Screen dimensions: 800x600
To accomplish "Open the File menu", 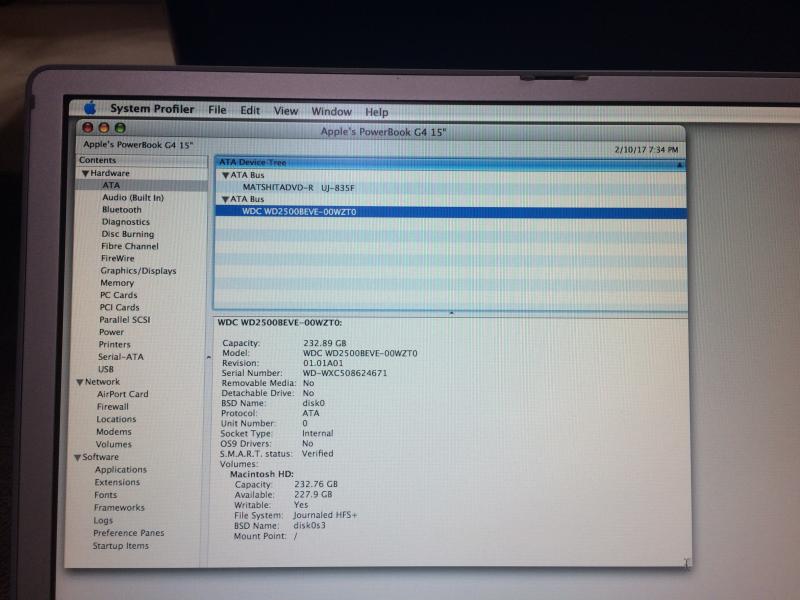I will [217, 110].
